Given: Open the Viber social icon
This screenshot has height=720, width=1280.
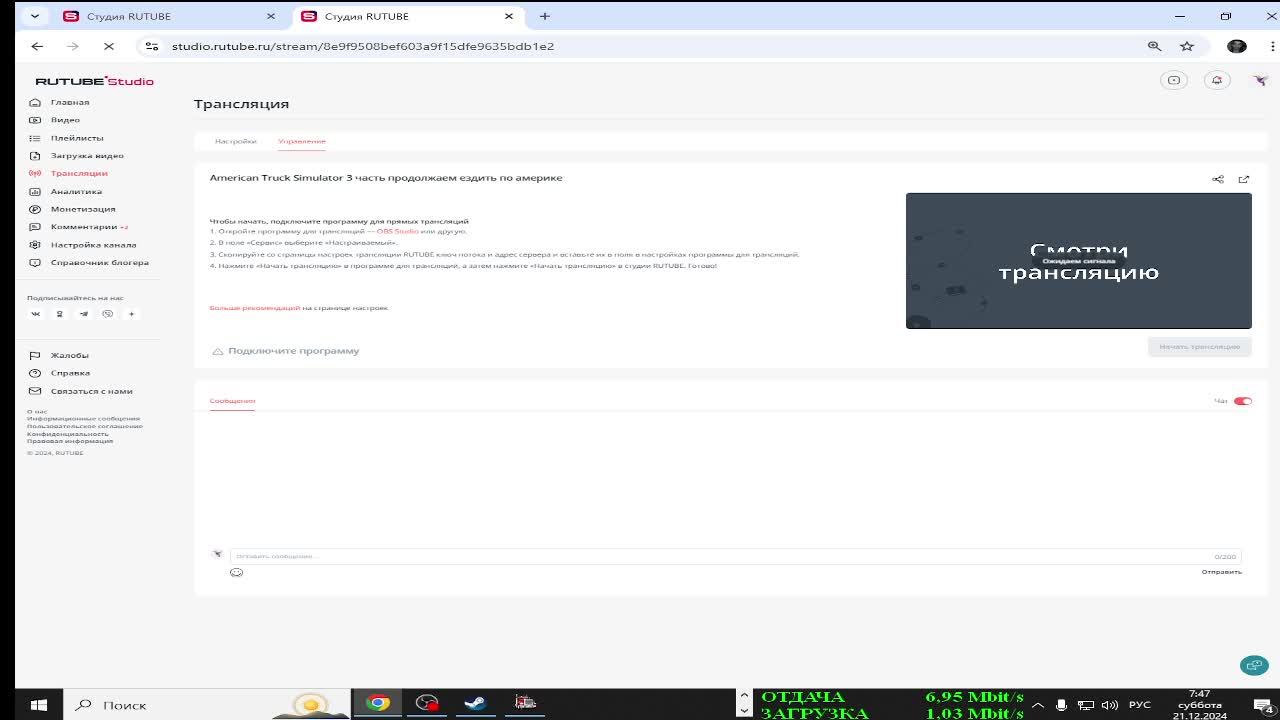Looking at the screenshot, I should coord(108,314).
